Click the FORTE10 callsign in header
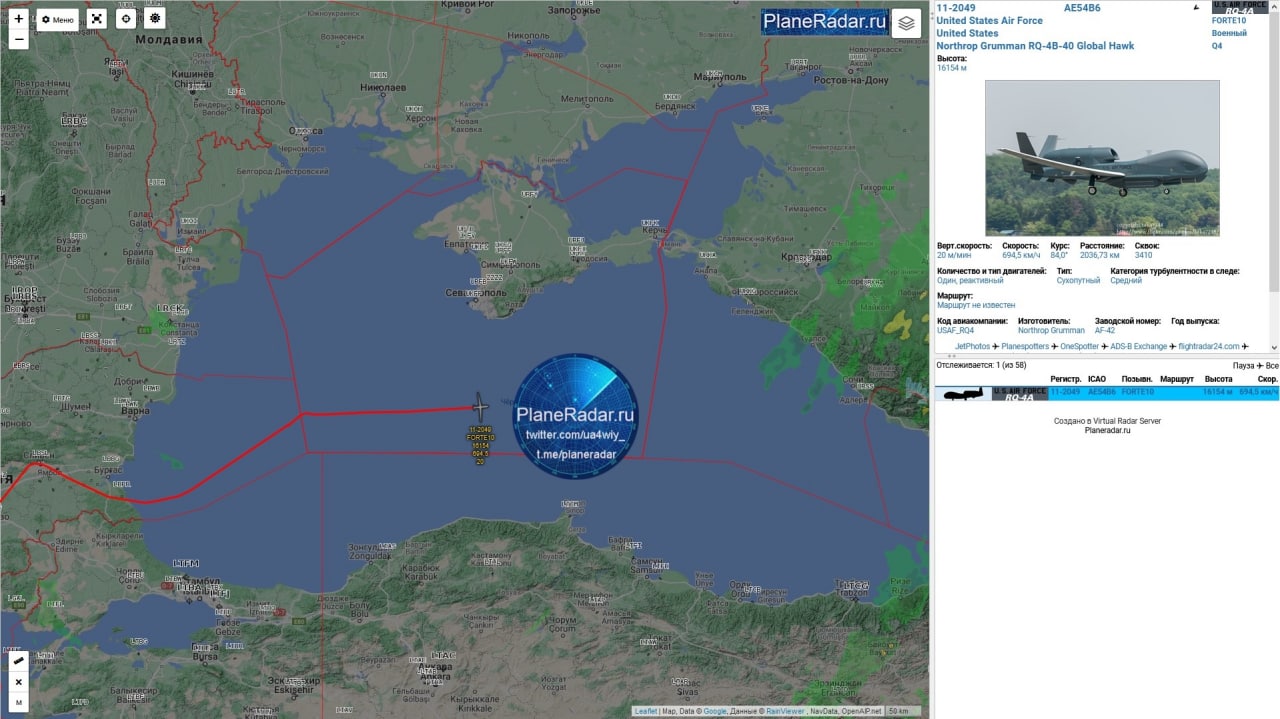The image size is (1280, 719). [x=1229, y=20]
